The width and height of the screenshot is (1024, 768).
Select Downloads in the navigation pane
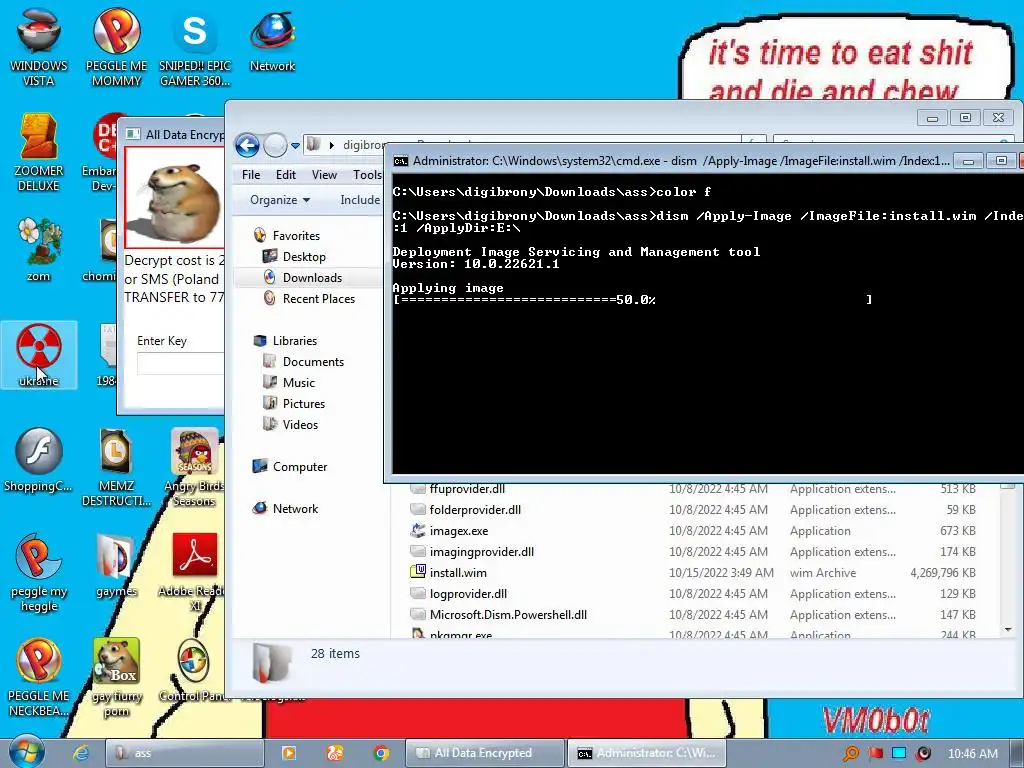312,278
